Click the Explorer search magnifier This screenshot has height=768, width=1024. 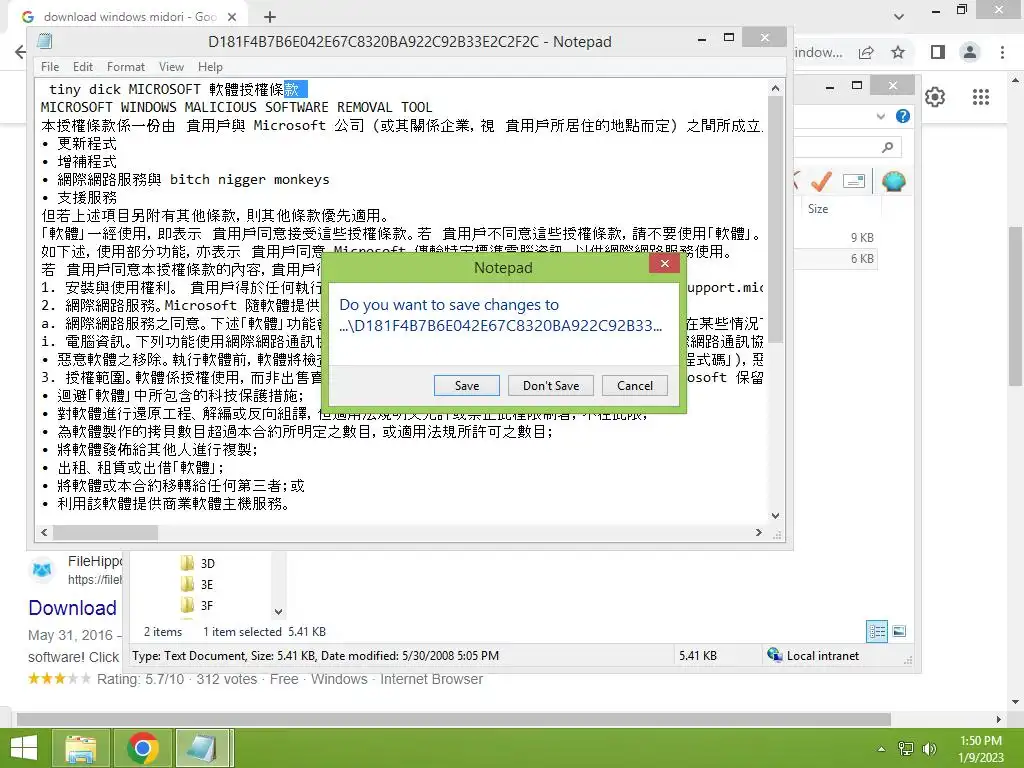tap(887, 147)
